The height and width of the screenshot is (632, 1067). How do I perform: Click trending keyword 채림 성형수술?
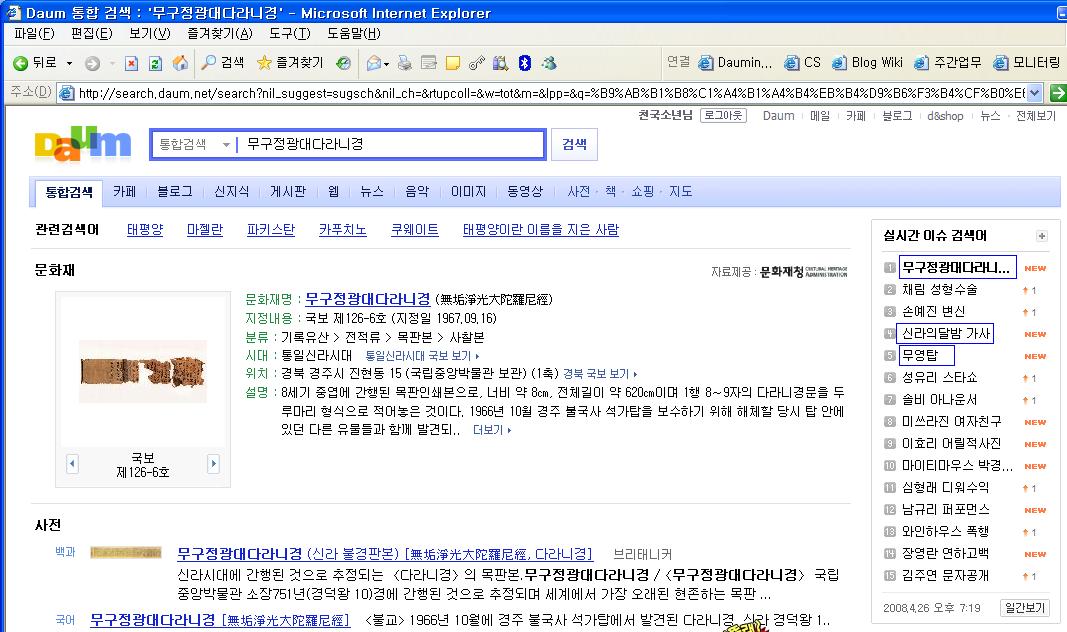(x=939, y=290)
